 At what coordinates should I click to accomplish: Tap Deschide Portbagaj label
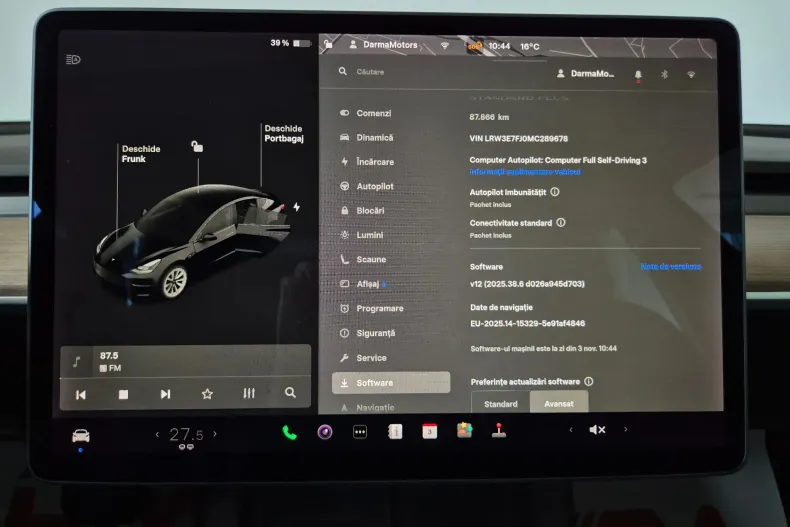coord(284,134)
